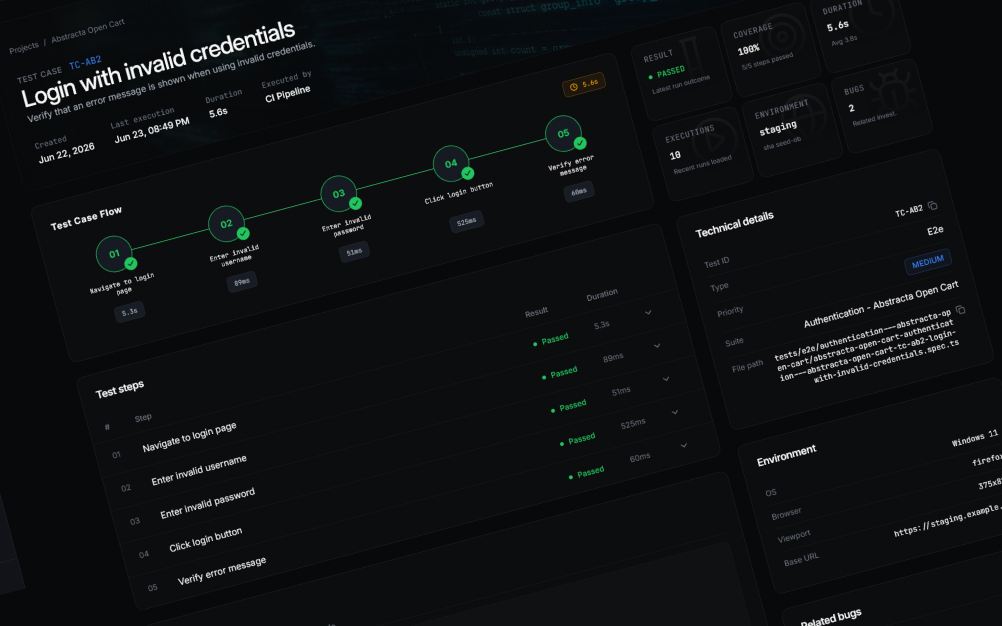Click the 'Verify error message' label under step 05

click(x=572, y=165)
